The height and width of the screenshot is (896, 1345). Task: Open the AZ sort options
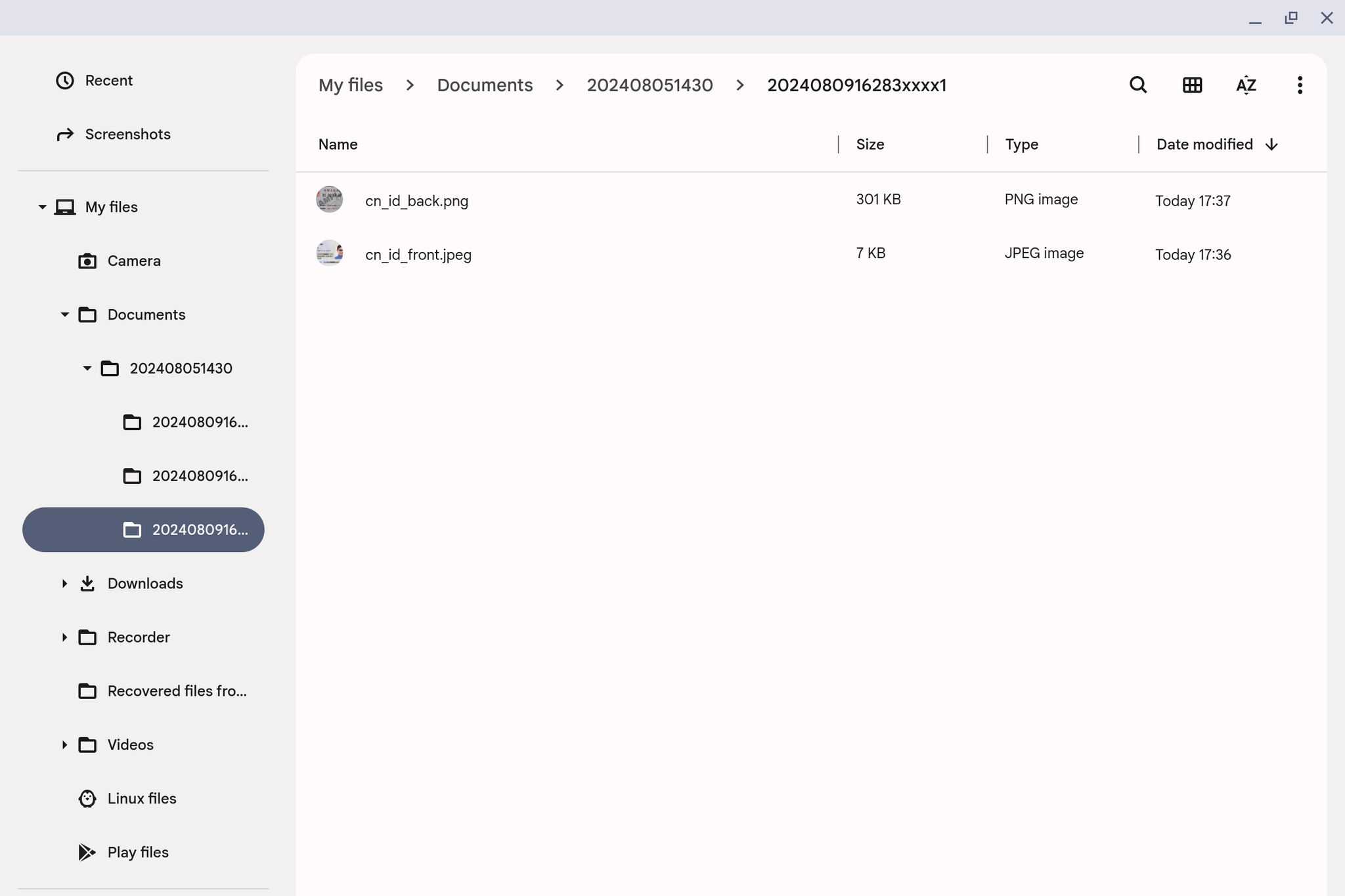(1246, 85)
